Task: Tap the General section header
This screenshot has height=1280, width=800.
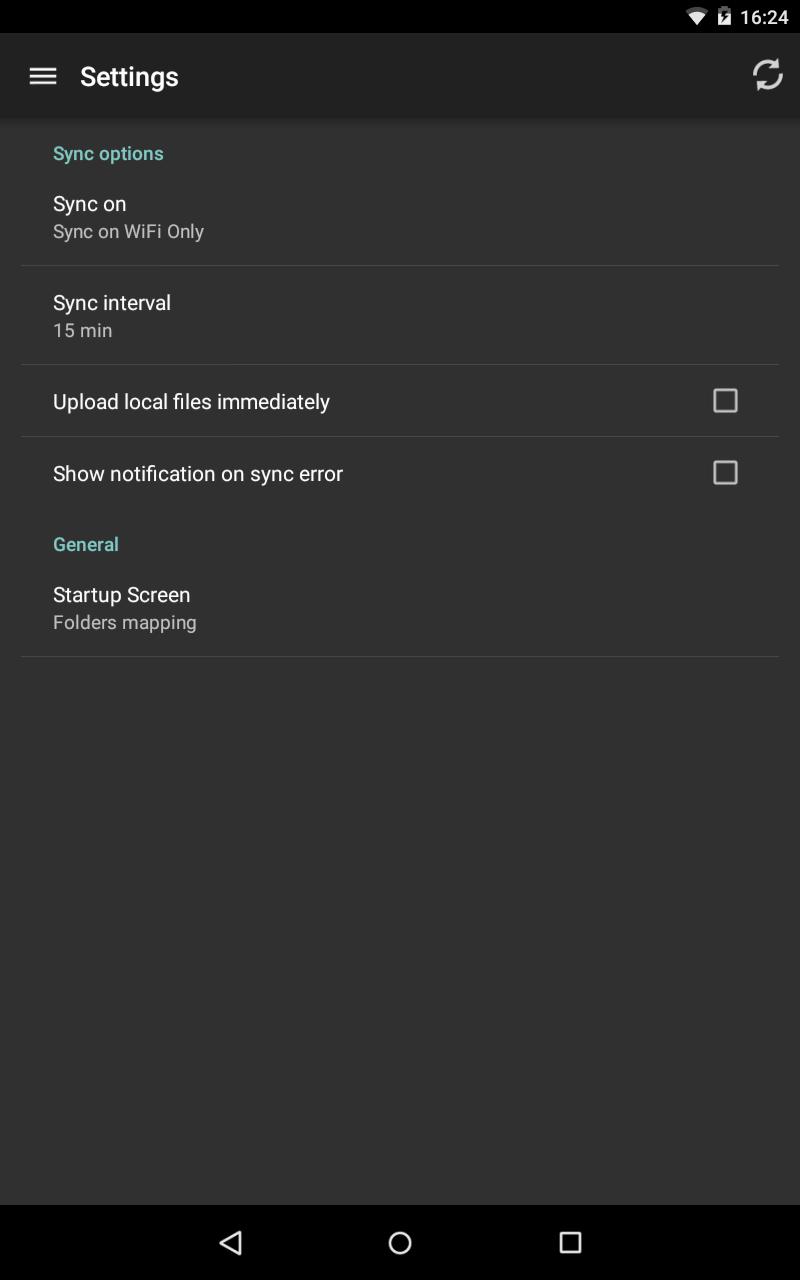Action: [86, 544]
